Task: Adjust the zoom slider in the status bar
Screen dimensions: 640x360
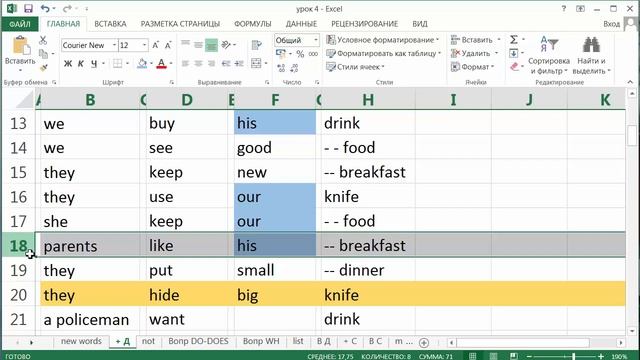Action: [x=573, y=357]
